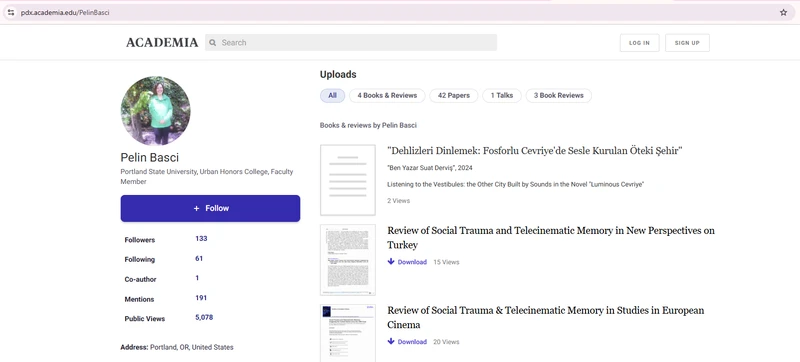Open the placeholder thumbnail of Dehlizleri Dinlemek

[348, 180]
